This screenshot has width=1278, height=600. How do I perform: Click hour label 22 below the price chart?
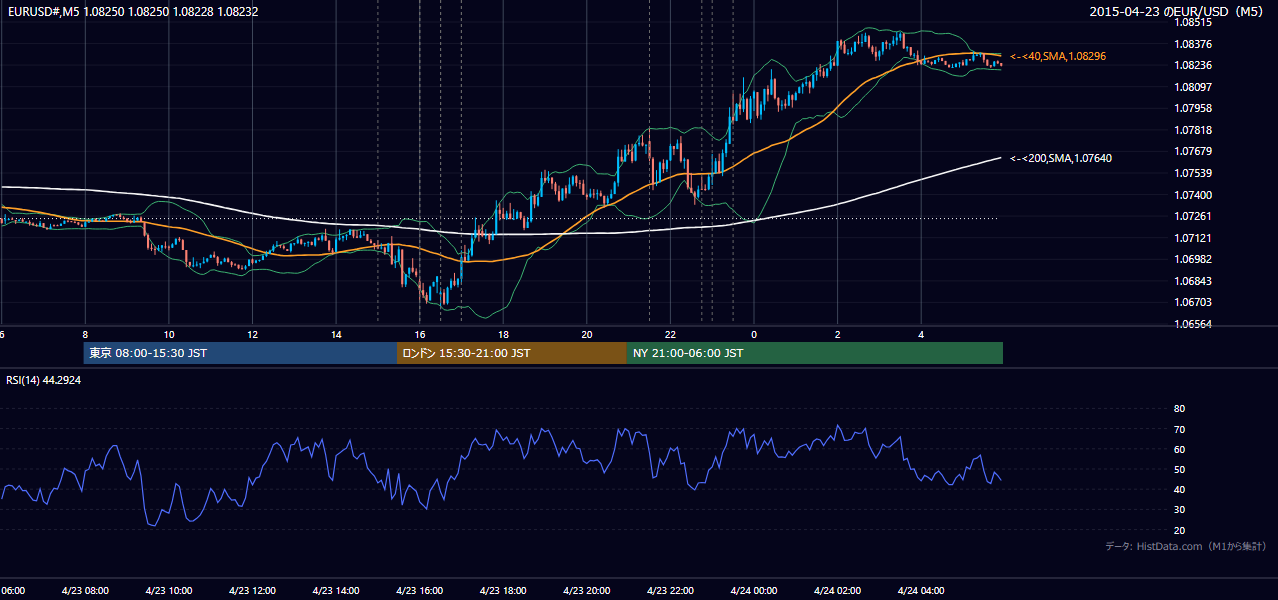[671, 335]
